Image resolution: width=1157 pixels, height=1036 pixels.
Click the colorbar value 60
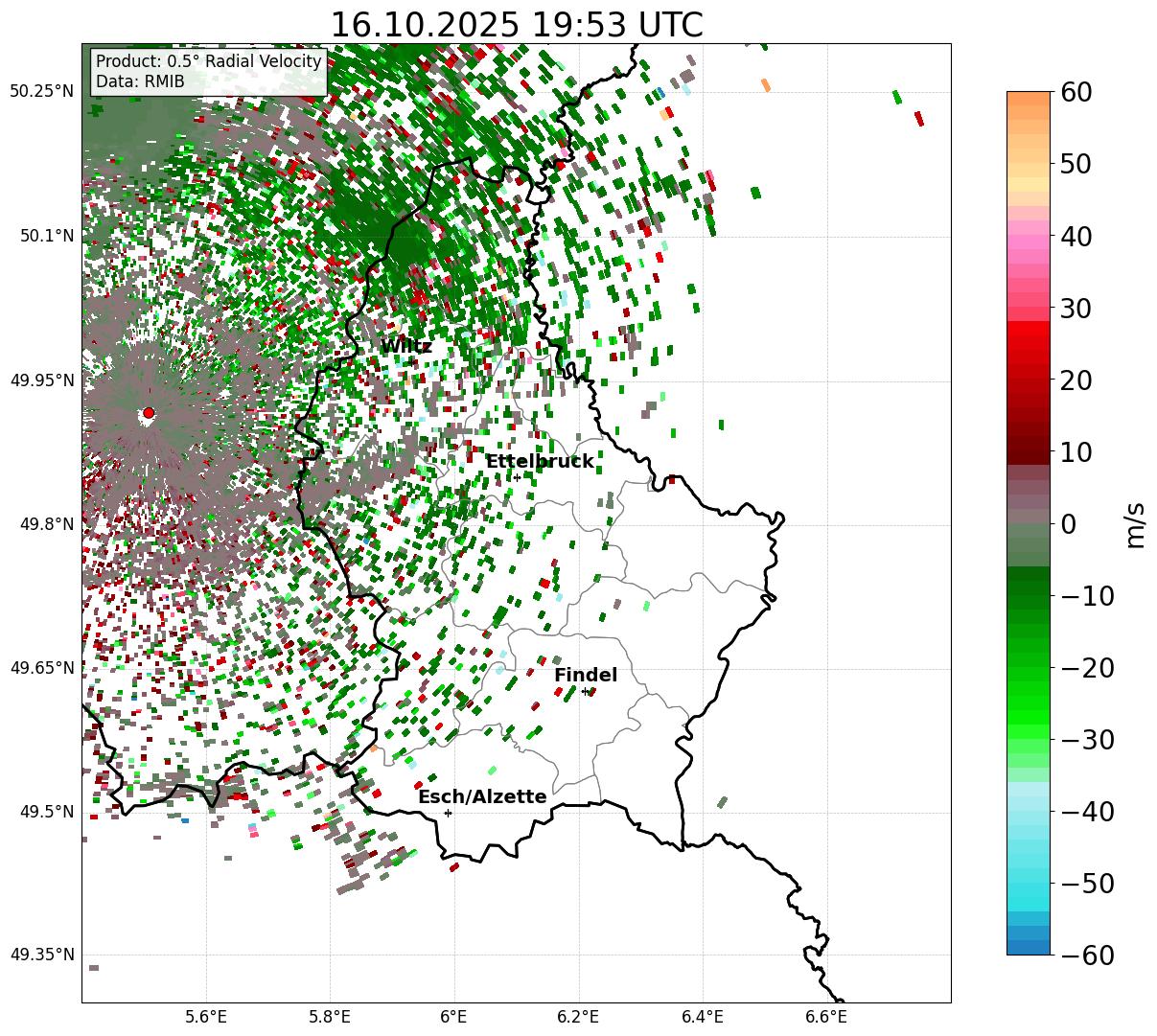pyautogui.click(x=1078, y=92)
